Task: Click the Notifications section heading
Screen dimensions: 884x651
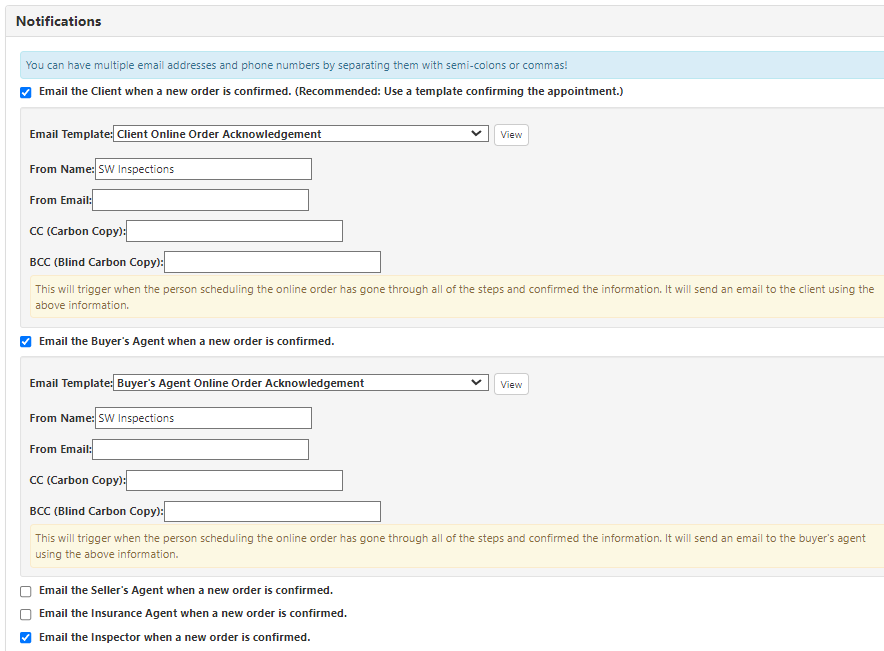Action: pos(59,21)
